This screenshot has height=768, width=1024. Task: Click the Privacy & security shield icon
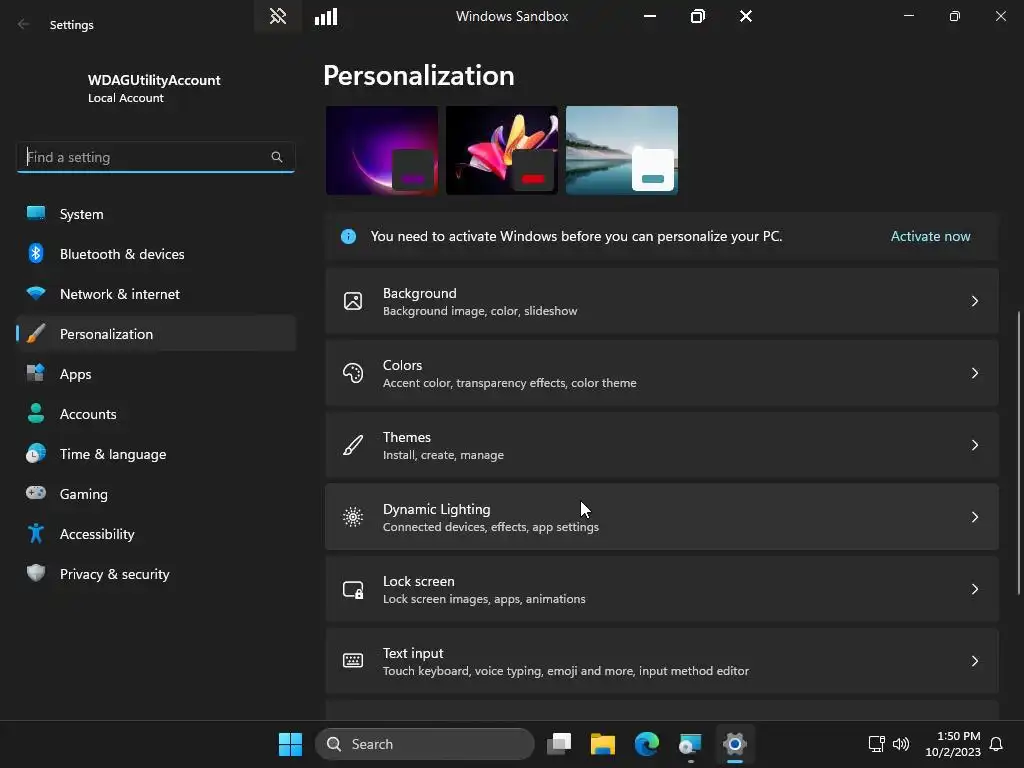click(x=36, y=573)
